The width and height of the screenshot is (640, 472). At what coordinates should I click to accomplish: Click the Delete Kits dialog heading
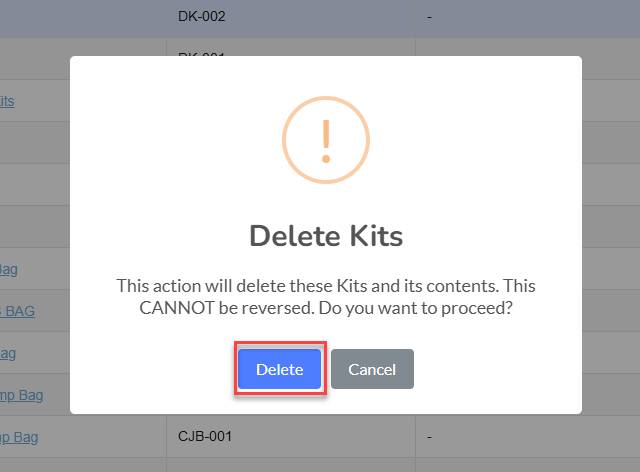[x=326, y=236]
